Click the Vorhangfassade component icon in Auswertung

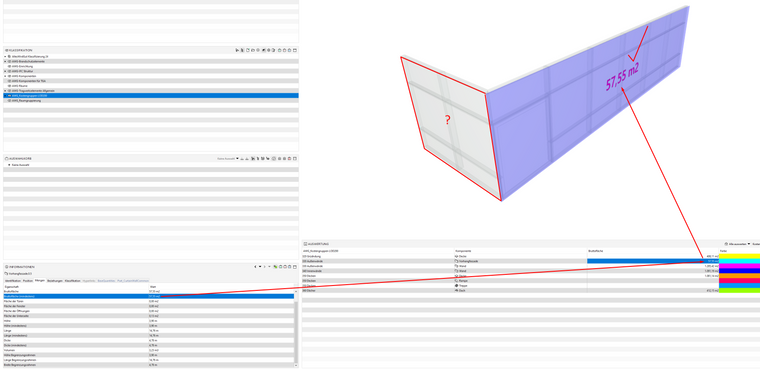click(456, 261)
